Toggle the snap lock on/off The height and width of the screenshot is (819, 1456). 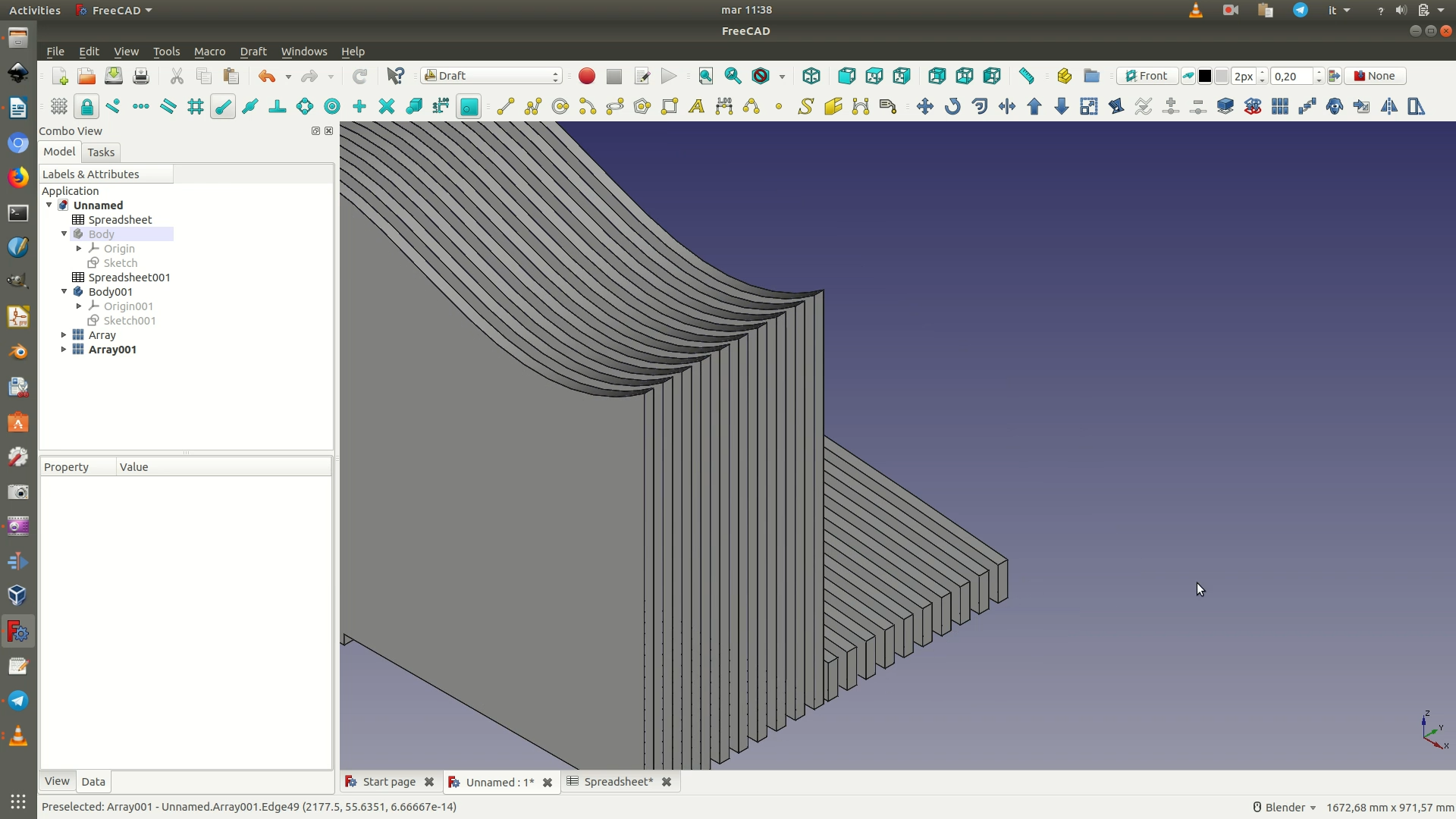[x=86, y=106]
